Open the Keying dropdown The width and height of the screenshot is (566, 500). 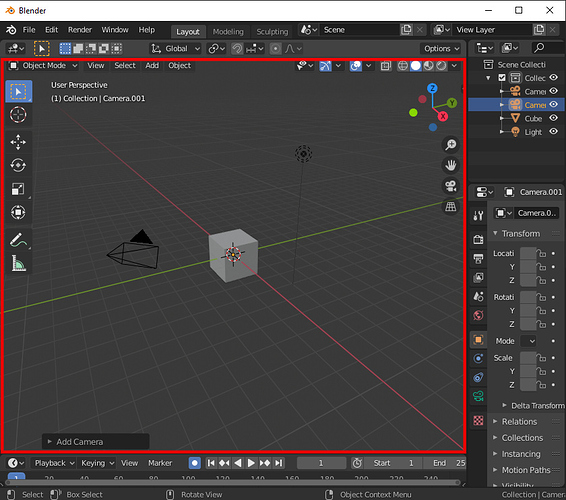tap(97, 463)
